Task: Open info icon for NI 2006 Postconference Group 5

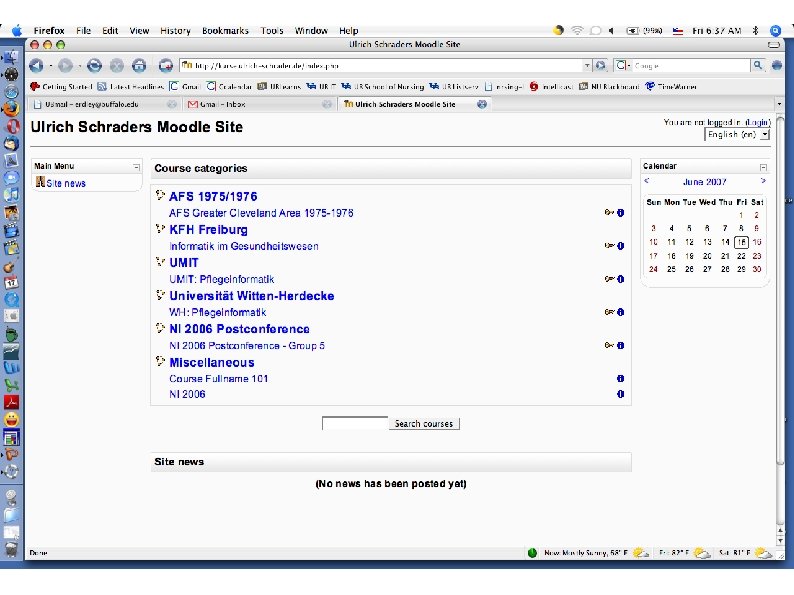Action: coord(620,345)
